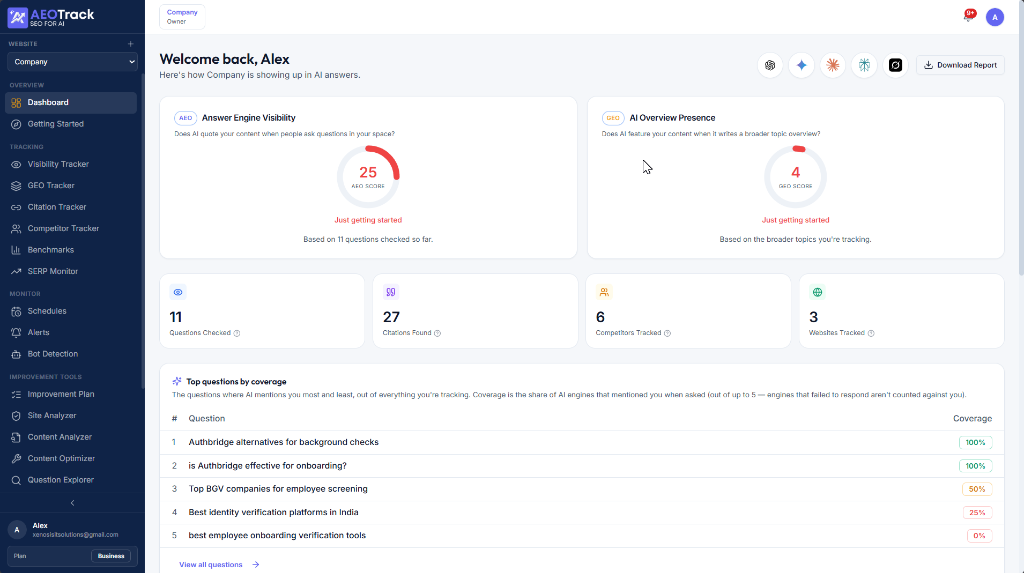The image size is (1024, 573).
Task: Click the Bot Detection icon
Action: coord(16,354)
